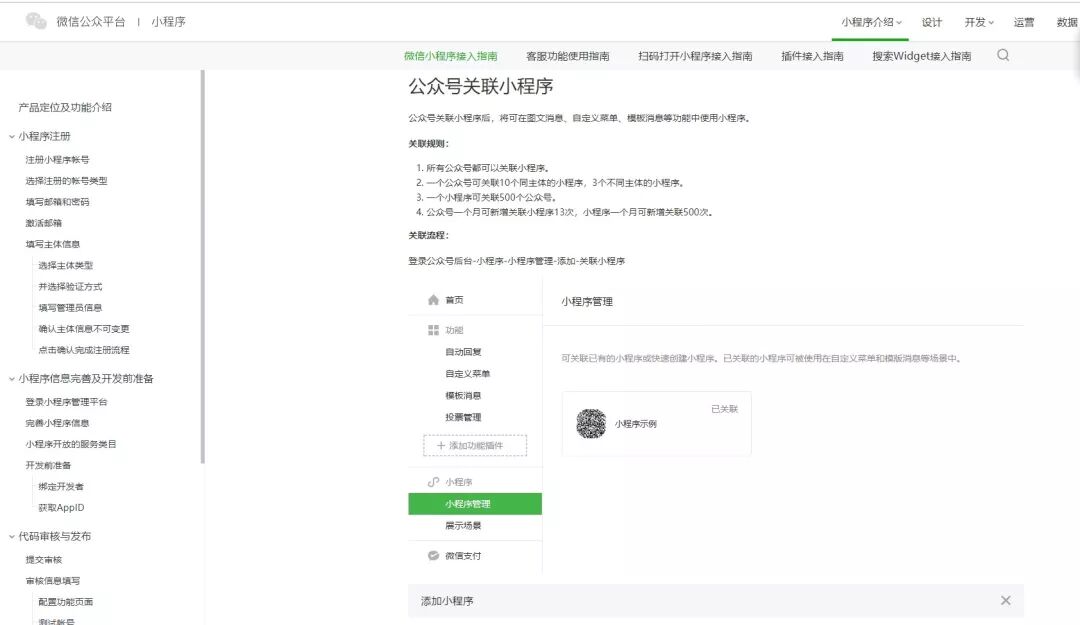Image resolution: width=1080 pixels, height=625 pixels.
Task: Open 激活邮箱 sidebar entry
Action: click(43, 223)
